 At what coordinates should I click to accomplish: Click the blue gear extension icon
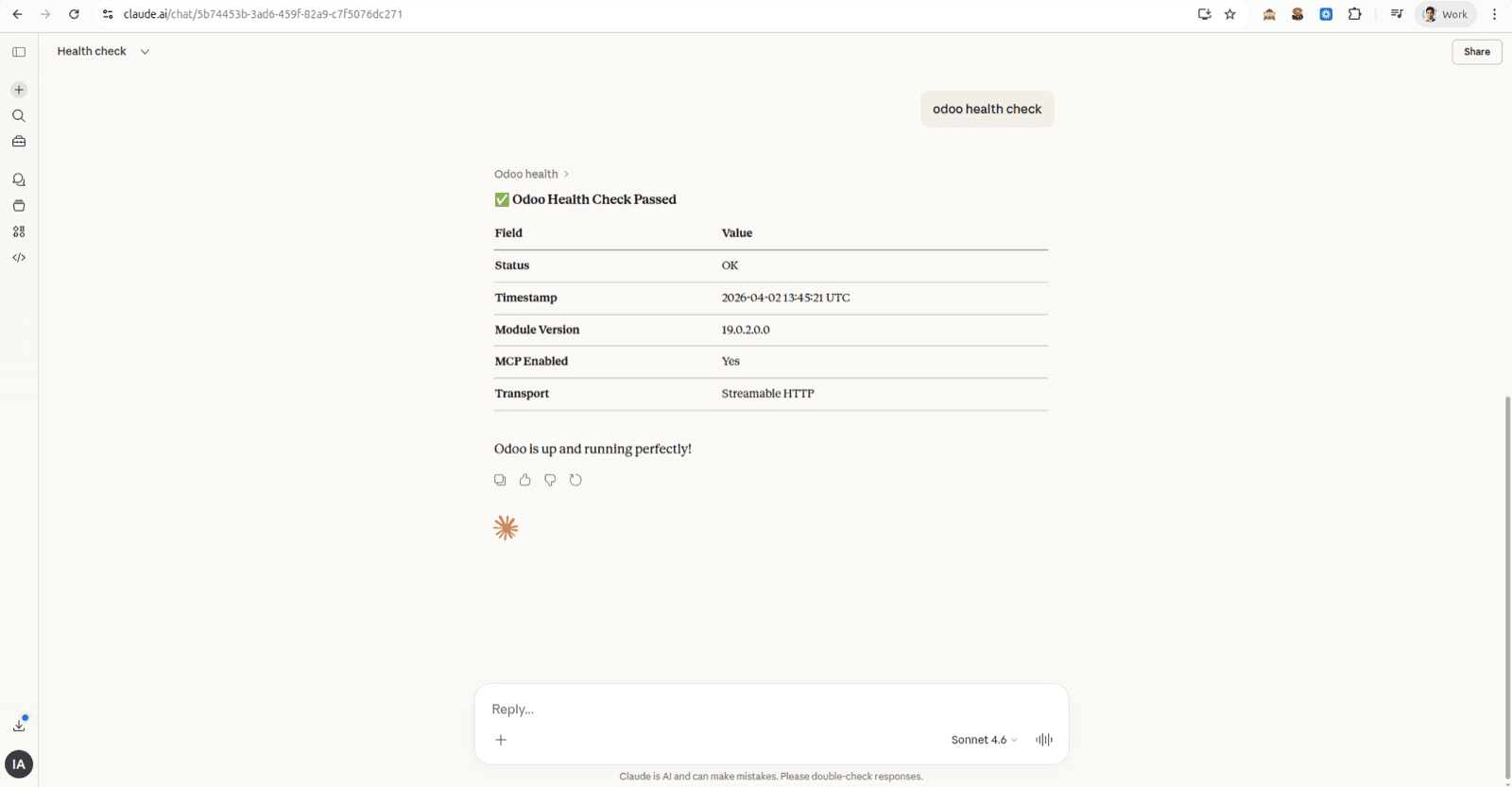pyautogui.click(x=1327, y=14)
